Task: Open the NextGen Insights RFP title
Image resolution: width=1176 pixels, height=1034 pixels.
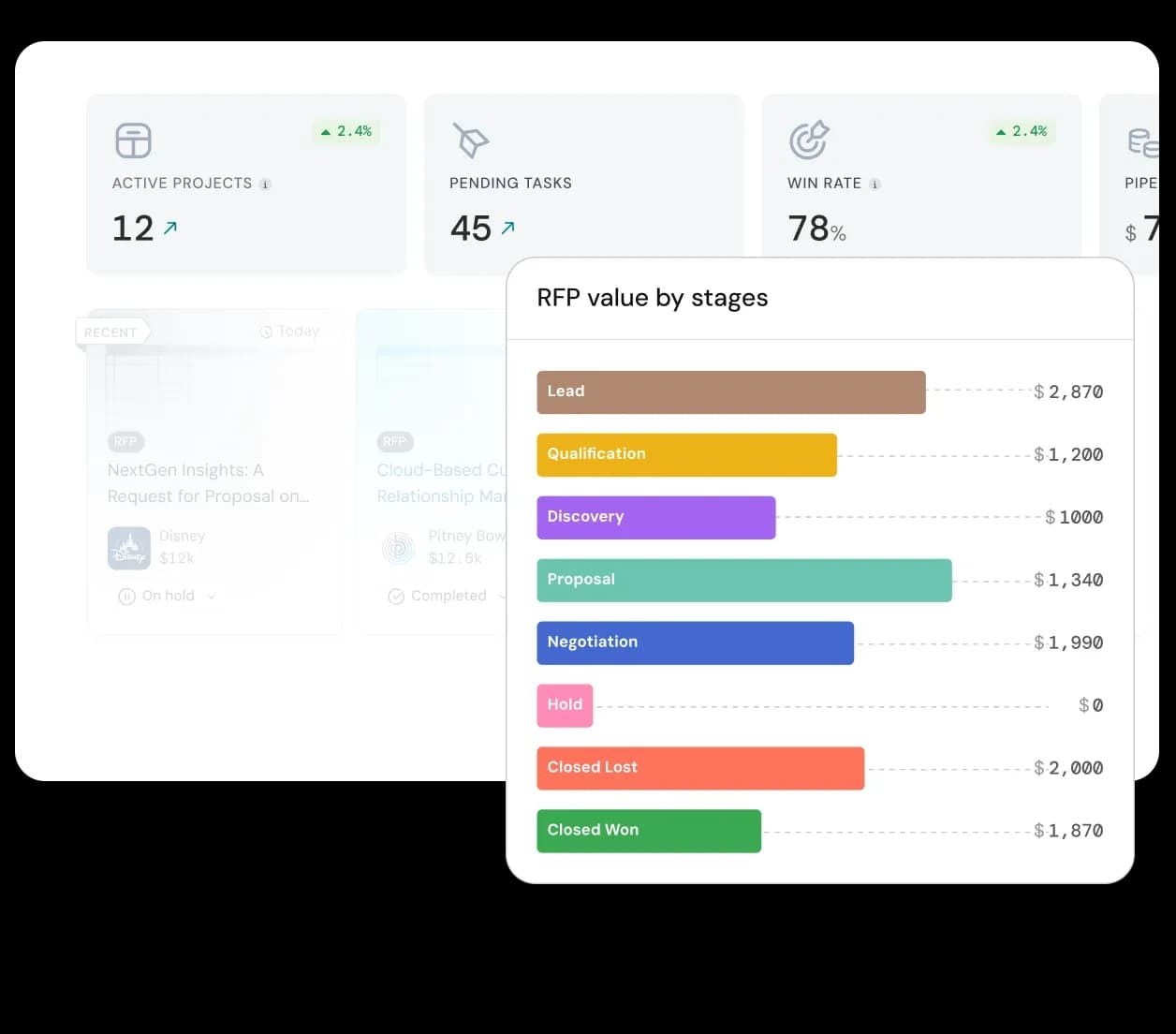Action: point(207,483)
